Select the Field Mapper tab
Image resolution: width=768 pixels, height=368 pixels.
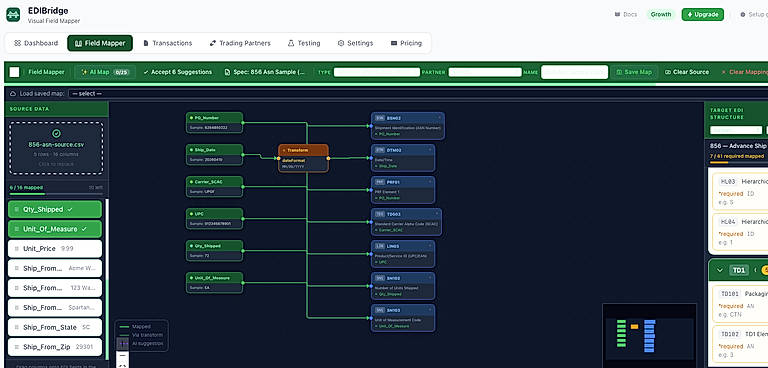point(100,43)
